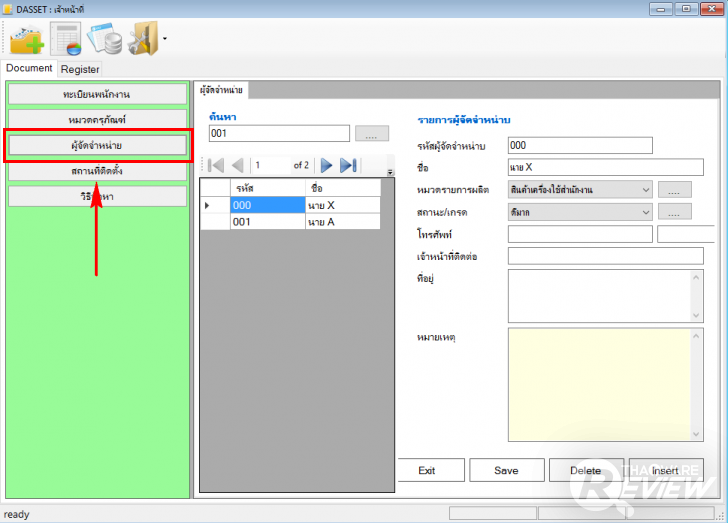The width and height of the screenshot is (728, 523).
Task: Click the DASSET title bar app icon
Action: pyautogui.click(x=7, y=9)
